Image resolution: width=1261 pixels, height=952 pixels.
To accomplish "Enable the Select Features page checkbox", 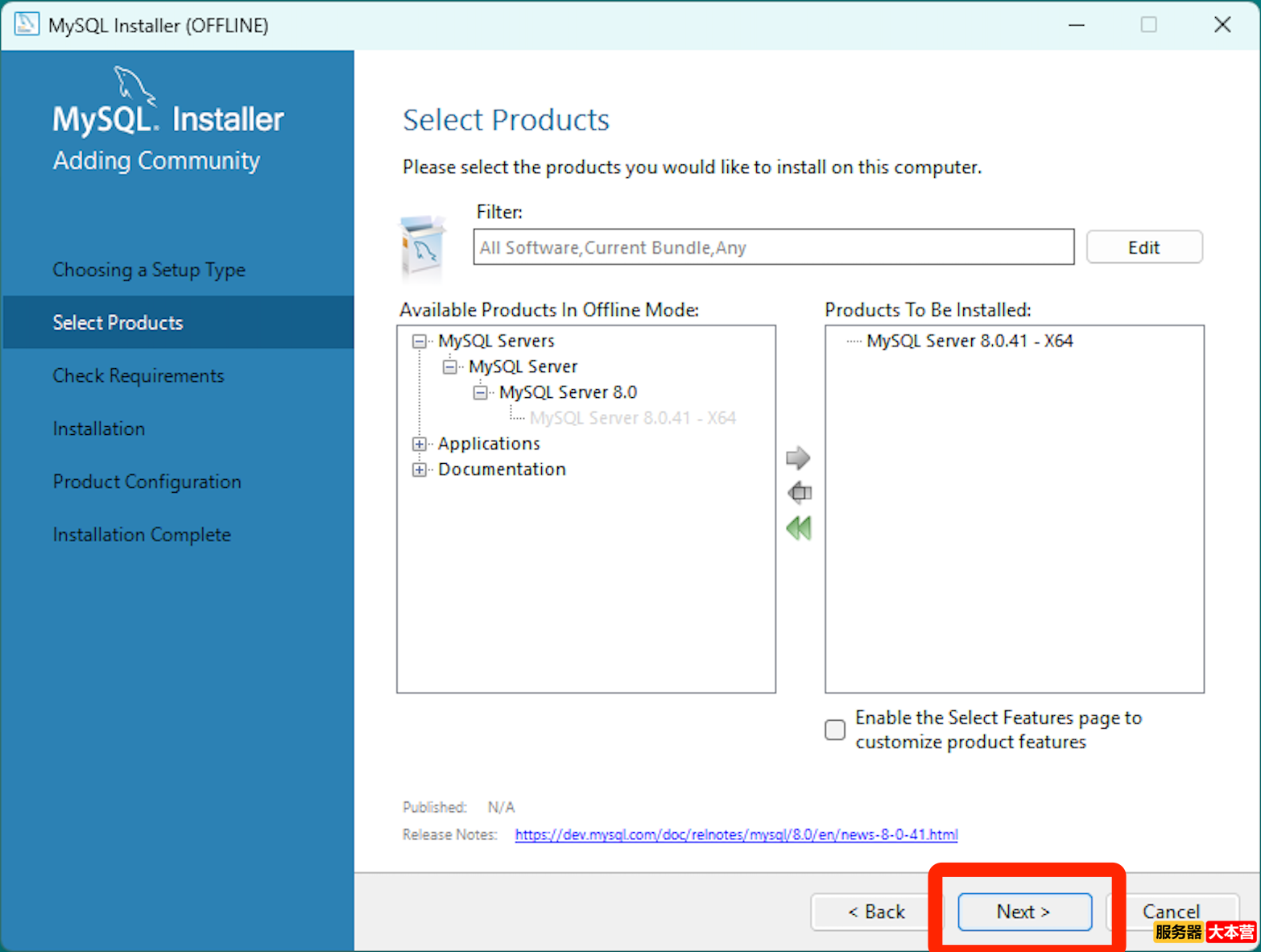I will [x=835, y=730].
